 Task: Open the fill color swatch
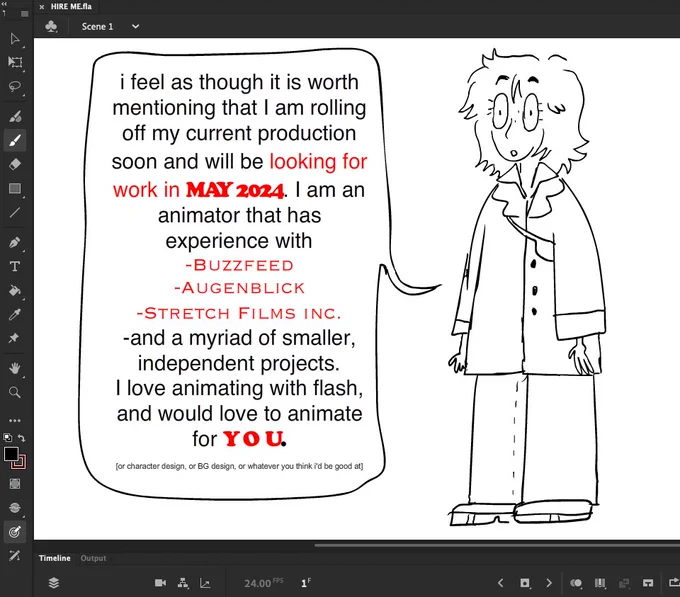(11, 454)
